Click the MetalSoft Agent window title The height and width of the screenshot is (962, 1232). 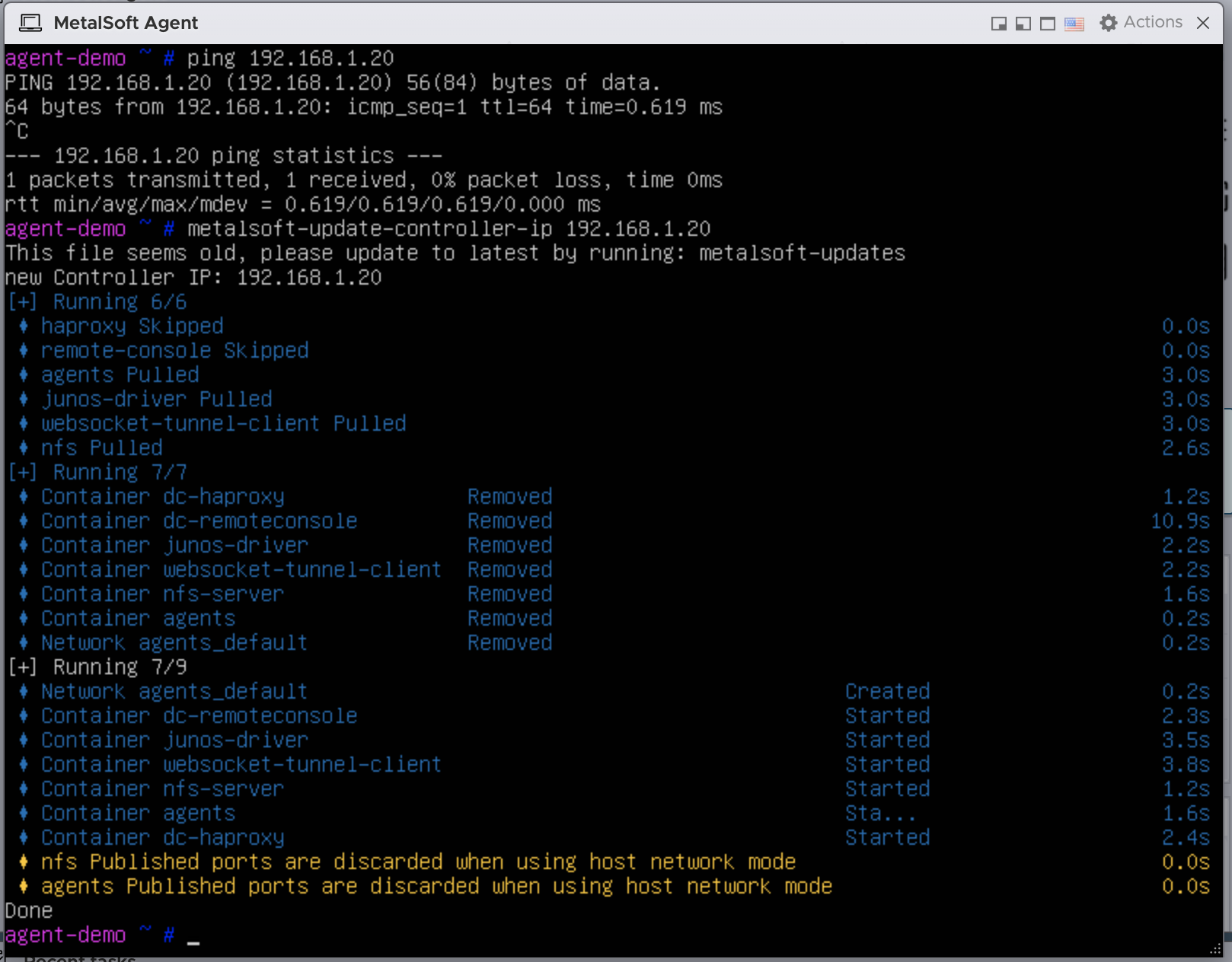126,23
